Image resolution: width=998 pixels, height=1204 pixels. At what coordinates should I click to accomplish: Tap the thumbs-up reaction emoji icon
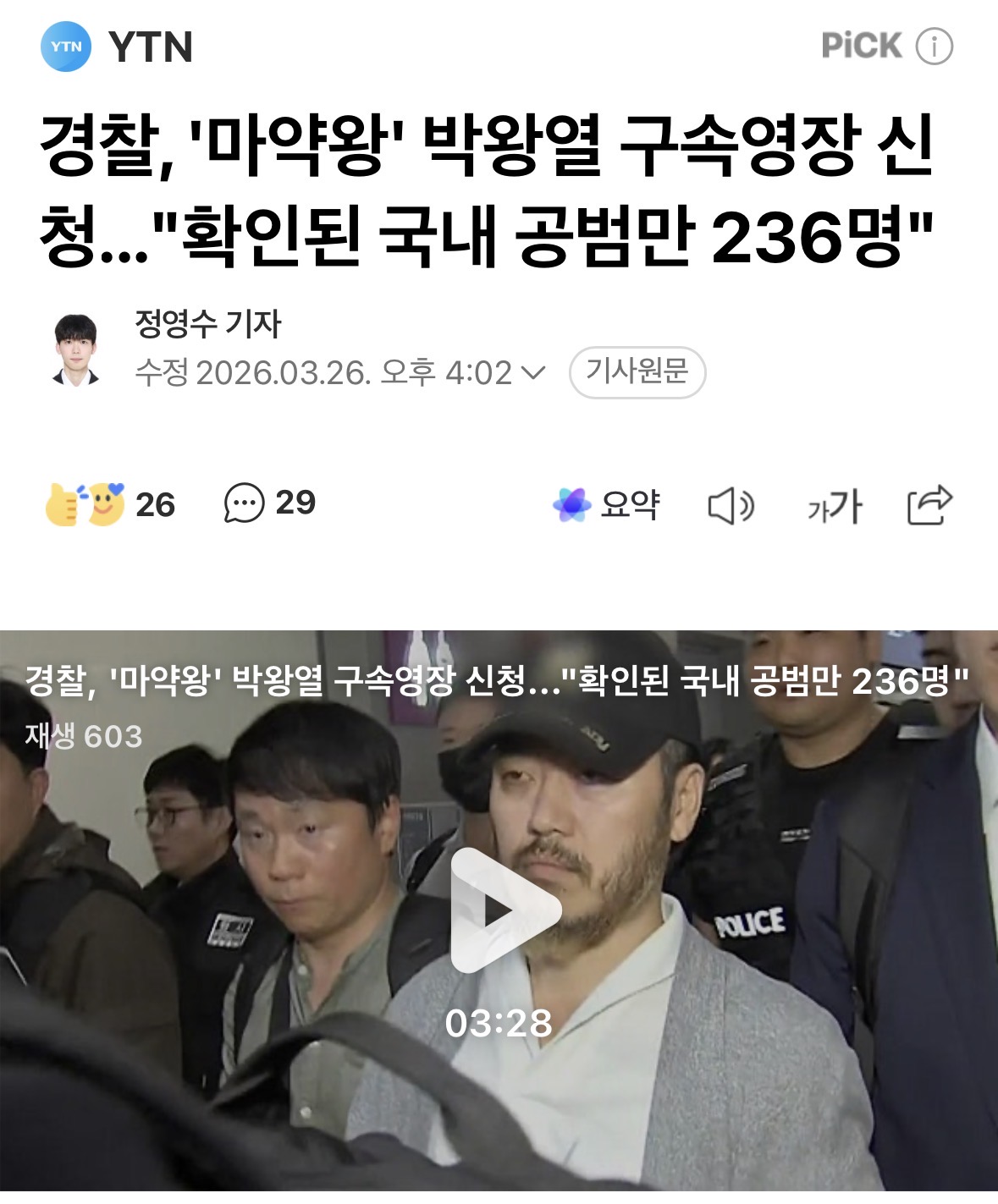(x=63, y=504)
